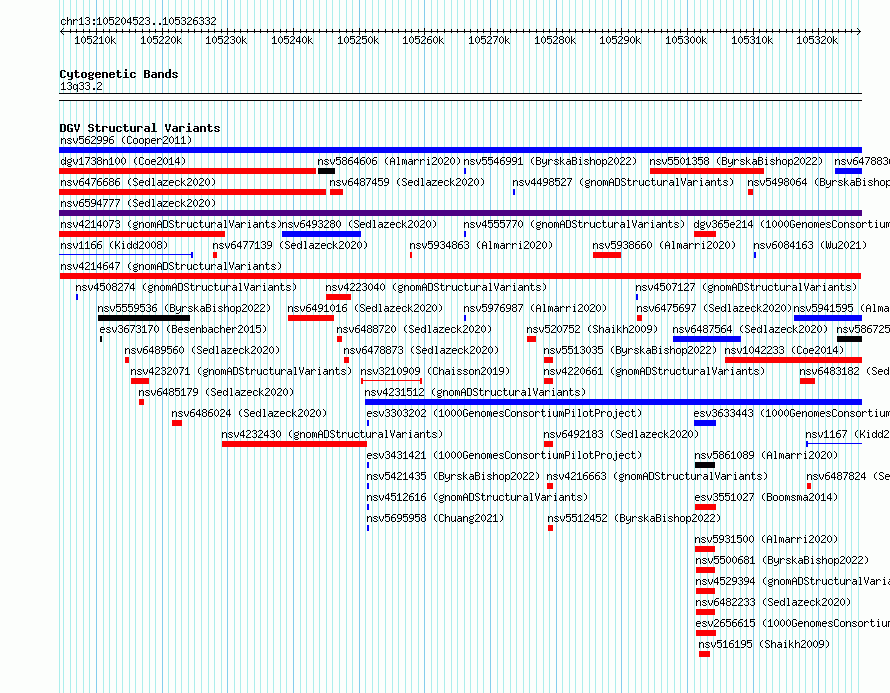Screen dimensions: 890x693
Task: Open esv3431421 1000Genomes pilot label
Action: (504, 455)
